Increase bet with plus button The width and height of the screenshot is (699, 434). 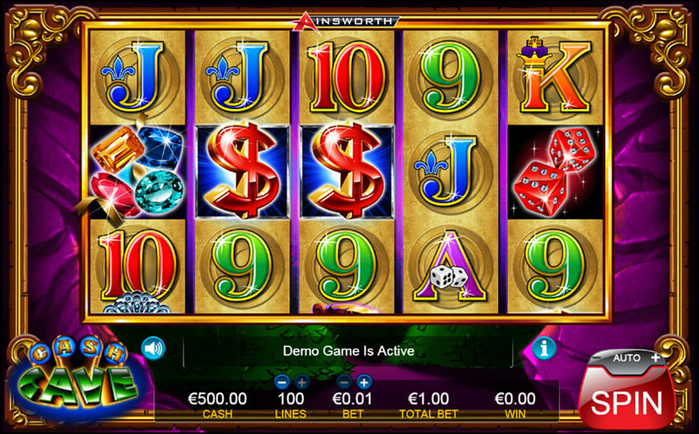click(364, 382)
